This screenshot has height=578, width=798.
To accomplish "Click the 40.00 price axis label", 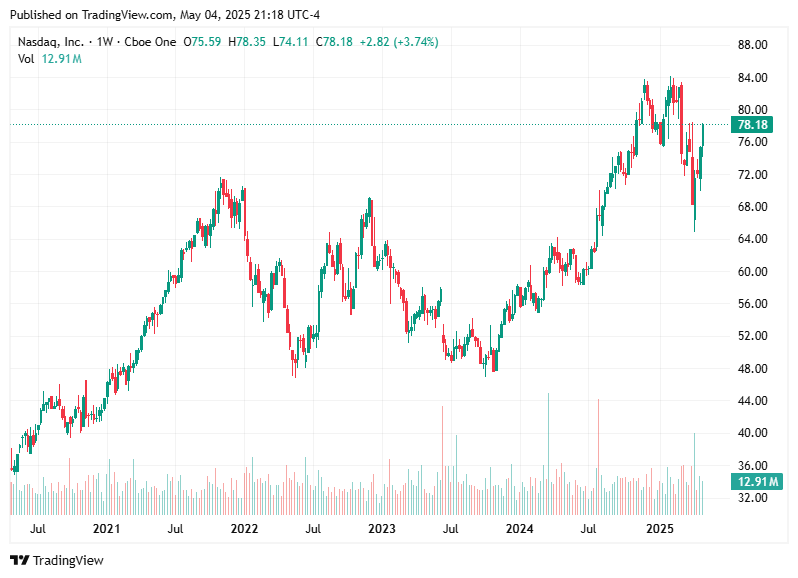I will (752, 433).
